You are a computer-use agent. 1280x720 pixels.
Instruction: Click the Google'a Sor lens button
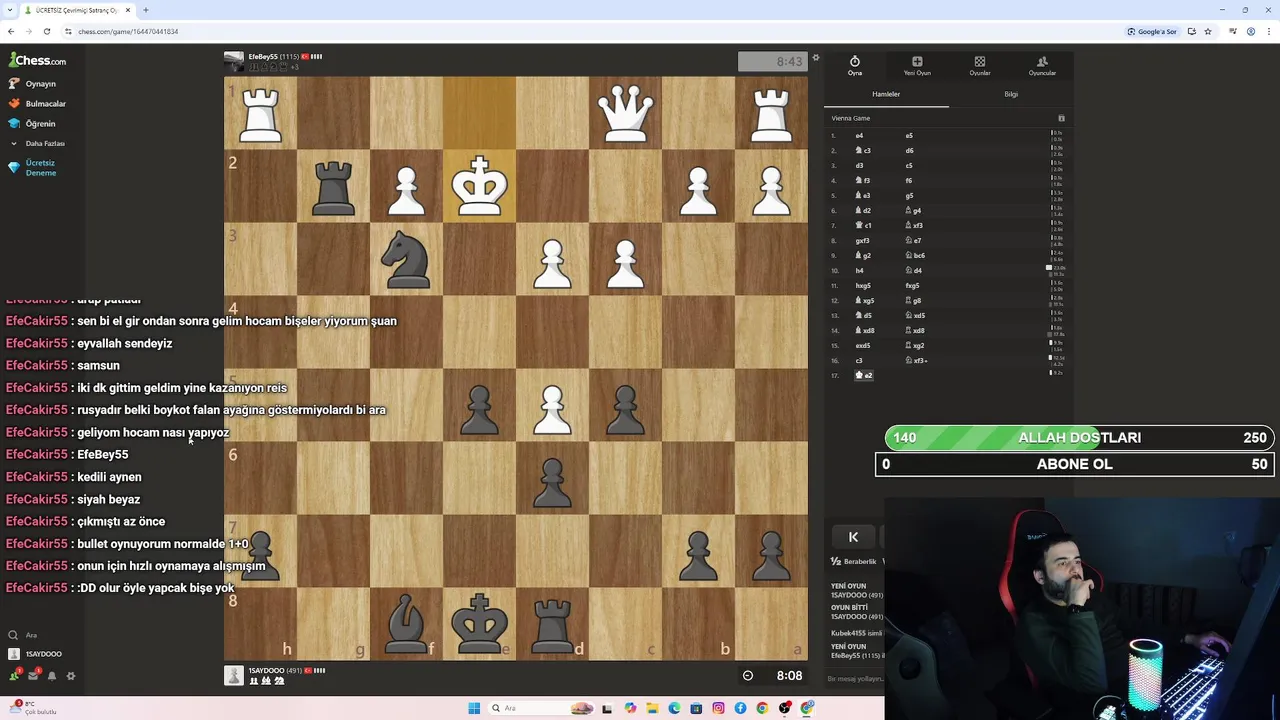click(1152, 31)
